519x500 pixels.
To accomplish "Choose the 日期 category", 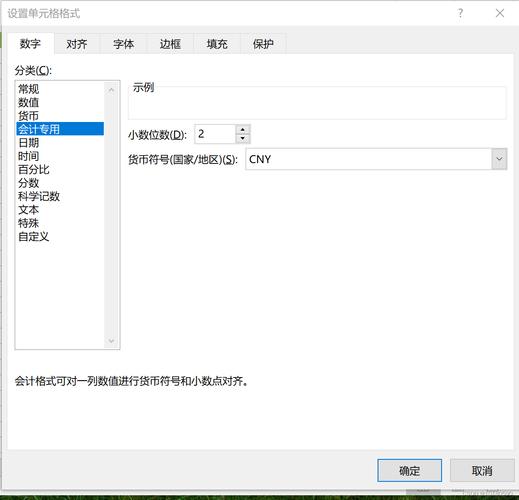I will [x=60, y=143].
